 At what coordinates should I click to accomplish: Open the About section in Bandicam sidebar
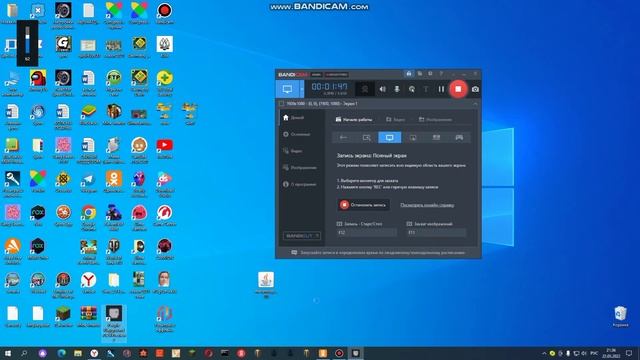pyautogui.click(x=299, y=184)
